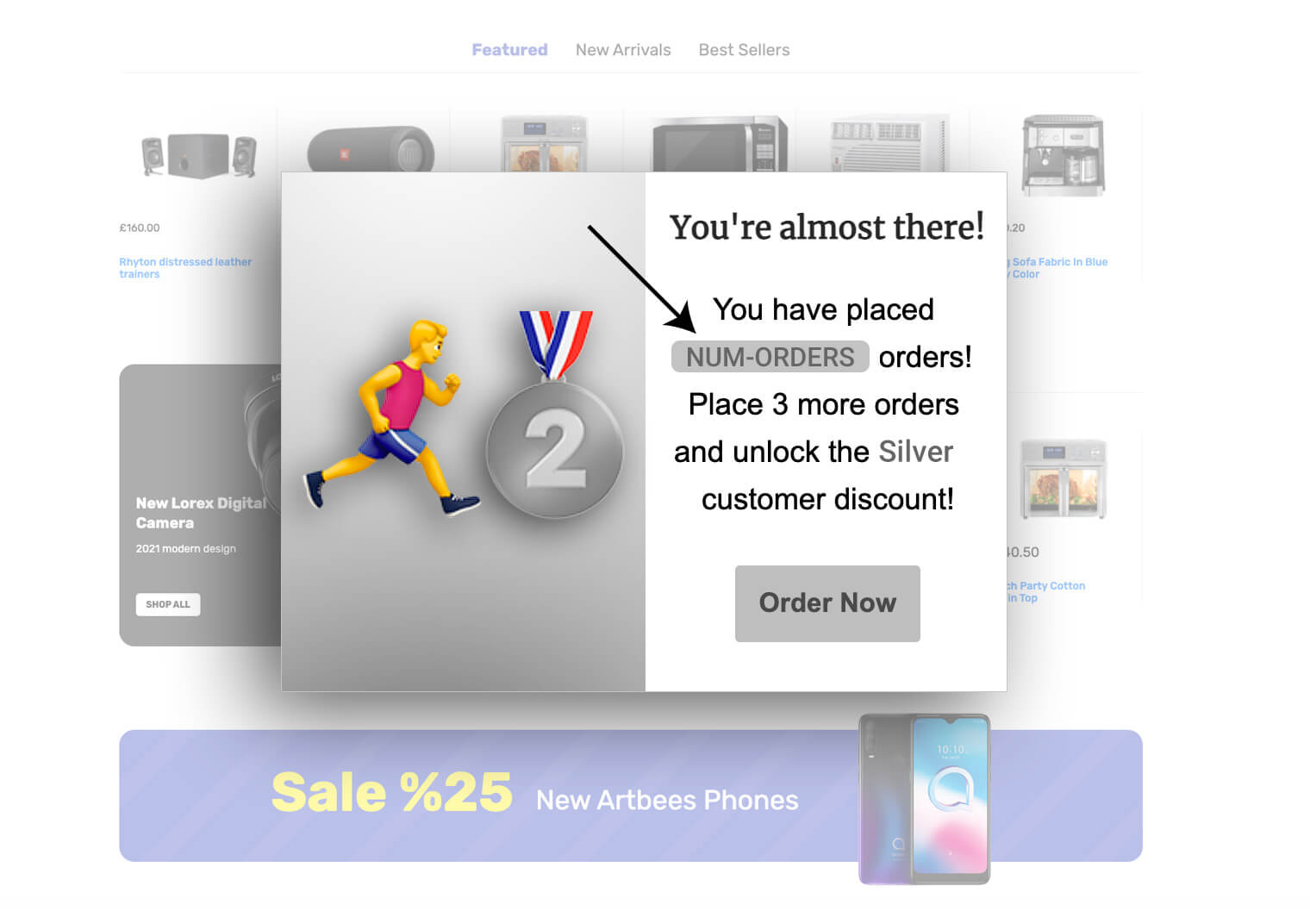The width and height of the screenshot is (1310, 924).
Task: Click the speaker set product image
Action: point(199,156)
